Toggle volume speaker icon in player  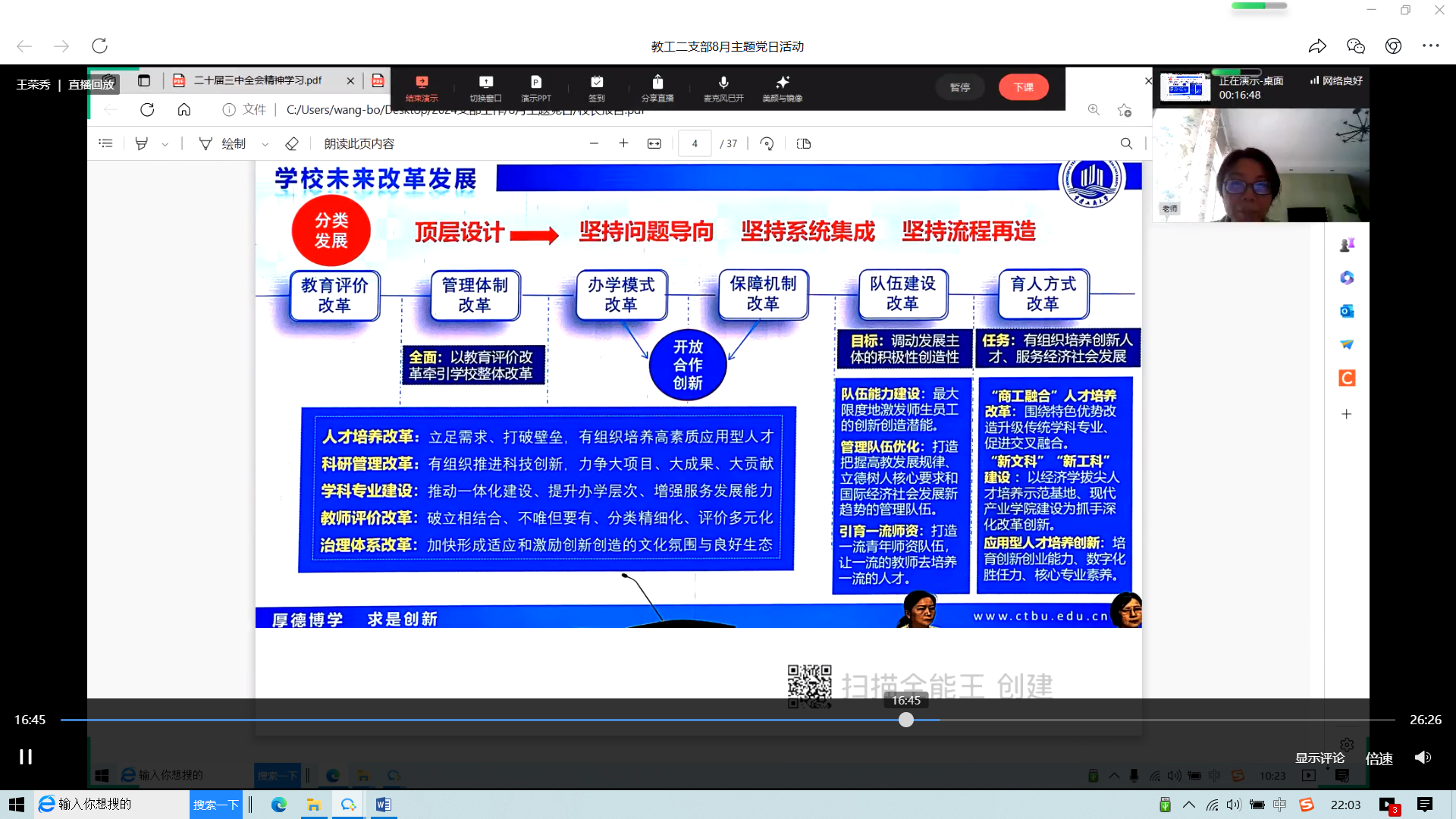[1423, 758]
